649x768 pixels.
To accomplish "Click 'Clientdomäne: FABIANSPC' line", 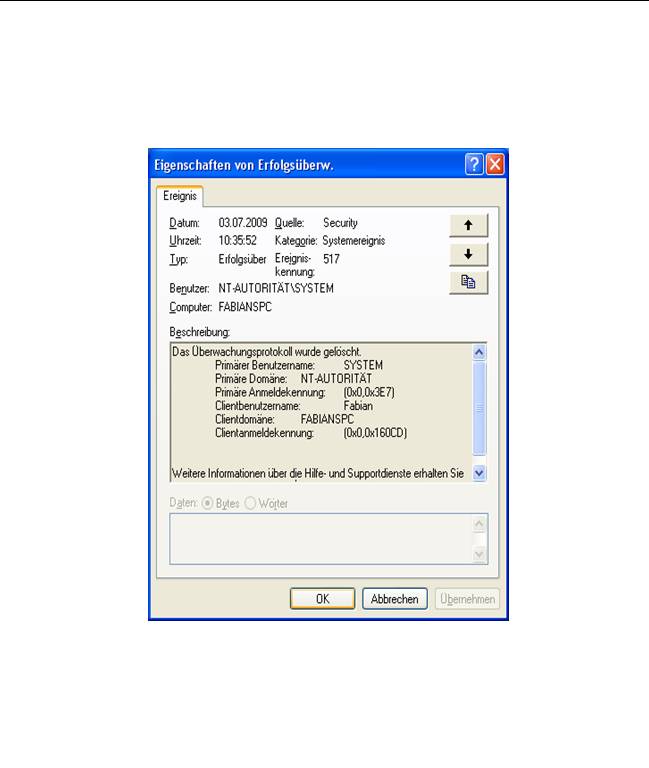I will [284, 419].
